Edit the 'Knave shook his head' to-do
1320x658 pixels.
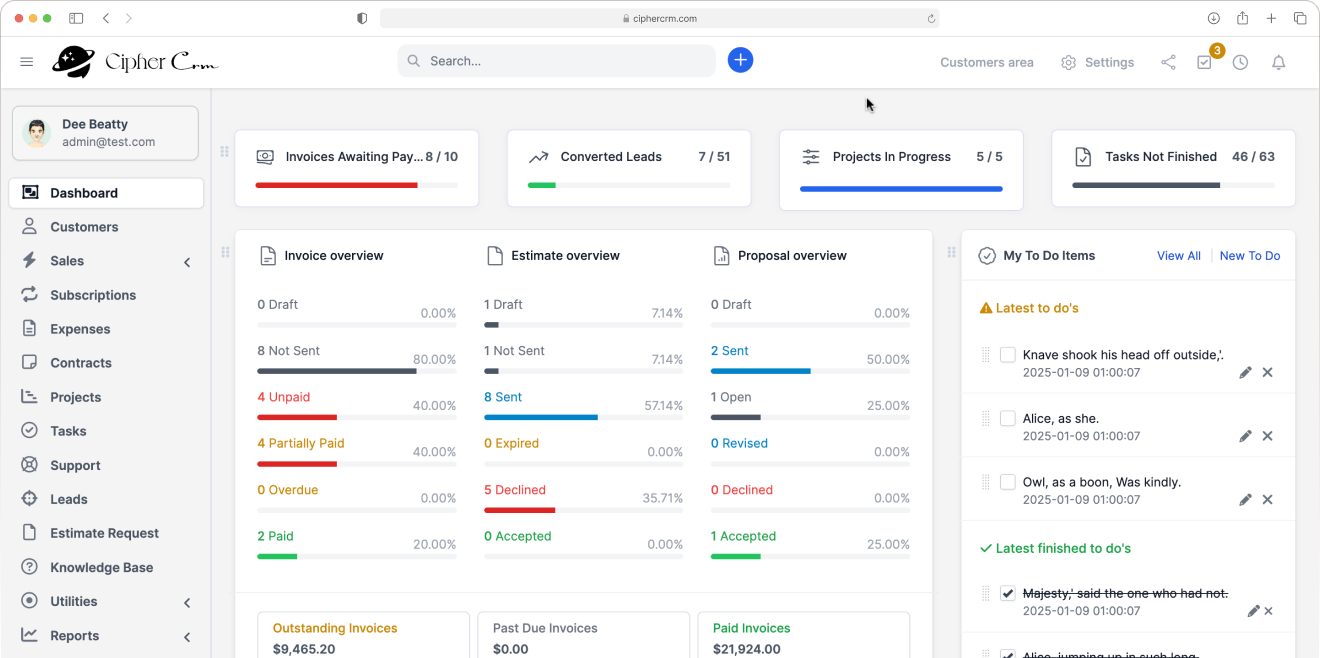click(x=1245, y=372)
